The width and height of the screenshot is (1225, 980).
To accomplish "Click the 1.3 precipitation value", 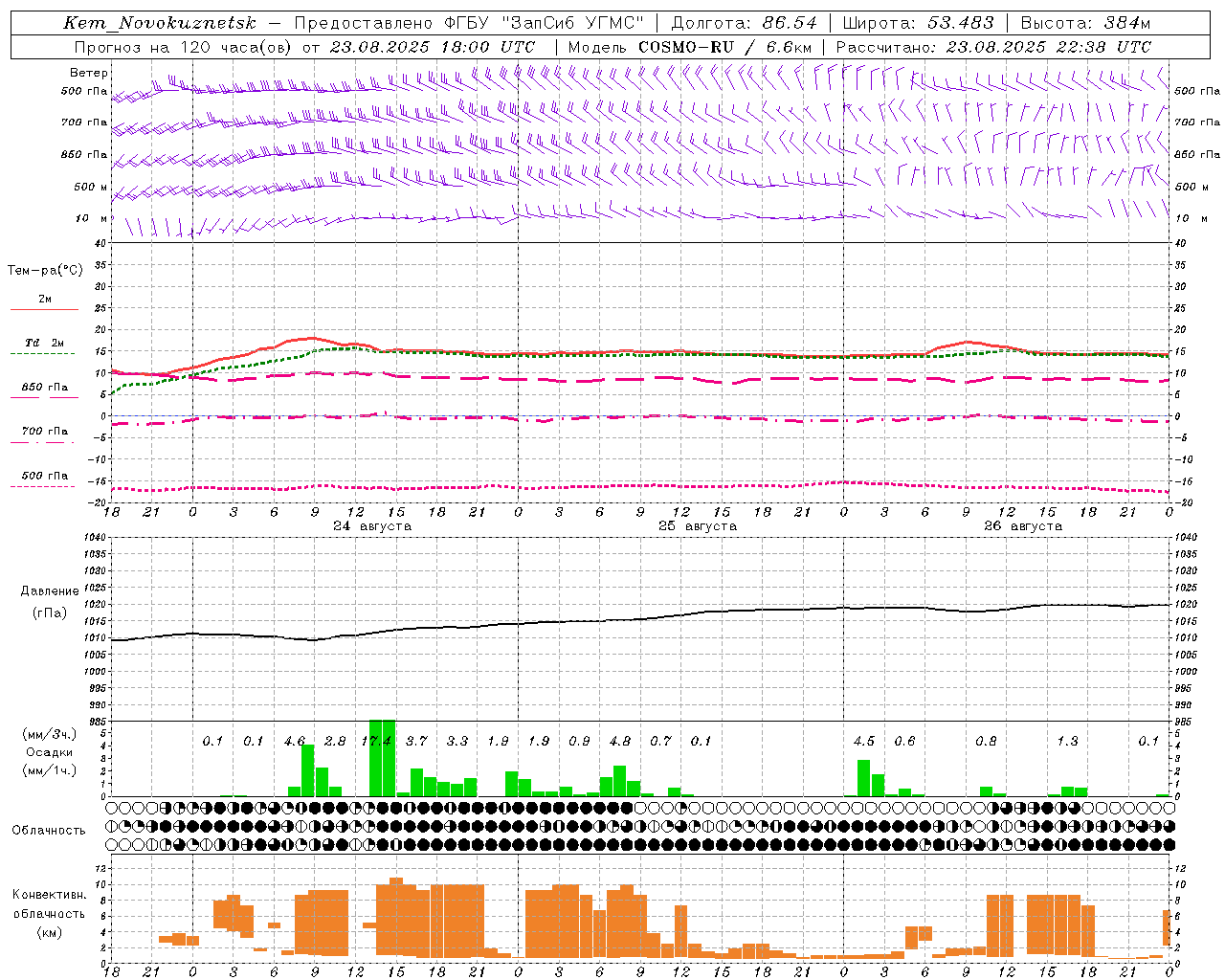I will click(1067, 741).
